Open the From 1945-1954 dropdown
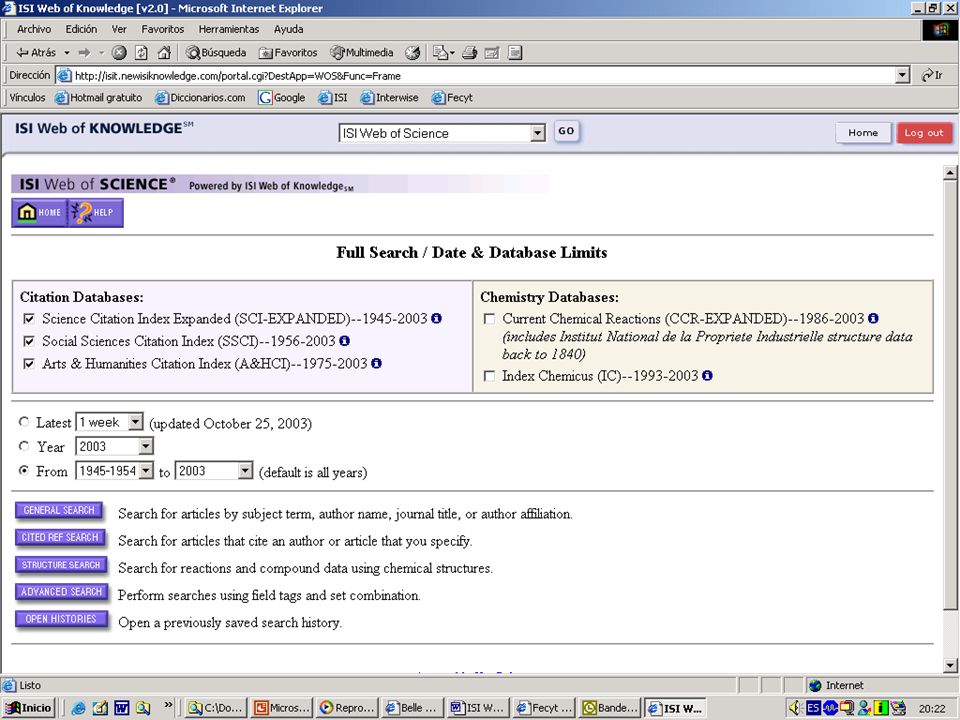The width and height of the screenshot is (960, 720). tap(114, 471)
